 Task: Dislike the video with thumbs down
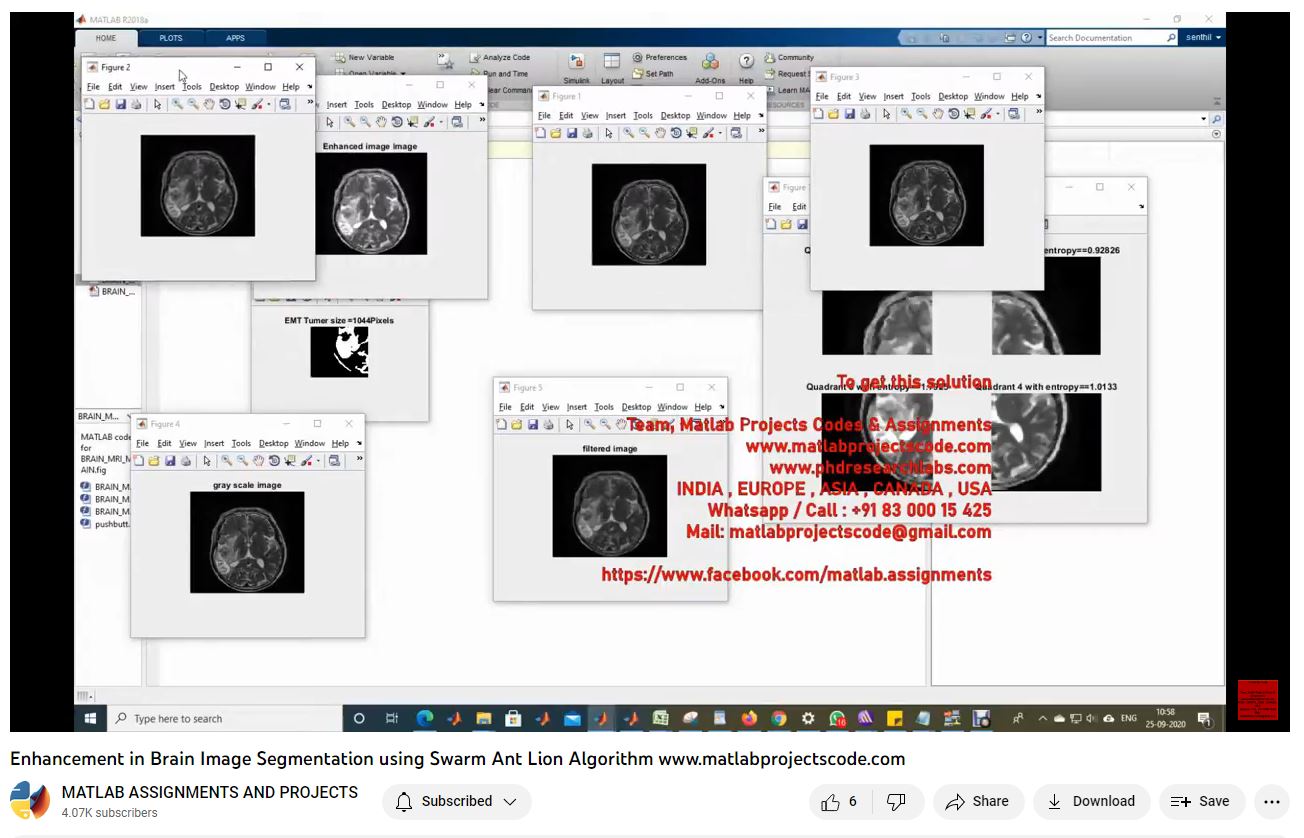pos(897,801)
